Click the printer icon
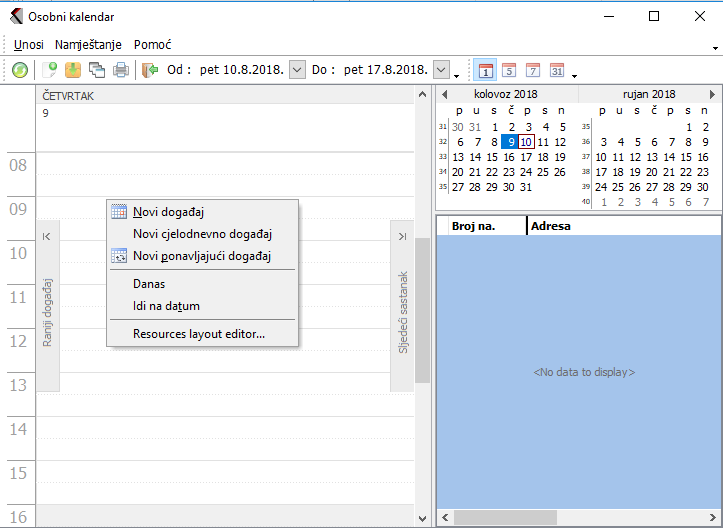The width and height of the screenshot is (723, 528). point(121,70)
